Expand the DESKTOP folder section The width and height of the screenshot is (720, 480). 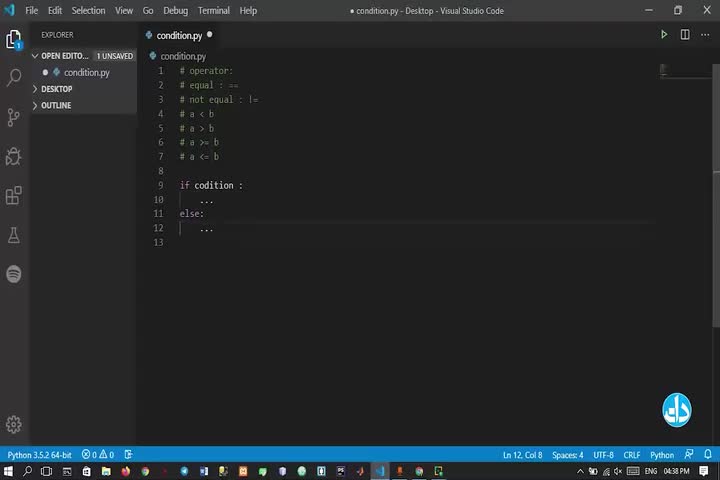pyautogui.click(x=55, y=89)
